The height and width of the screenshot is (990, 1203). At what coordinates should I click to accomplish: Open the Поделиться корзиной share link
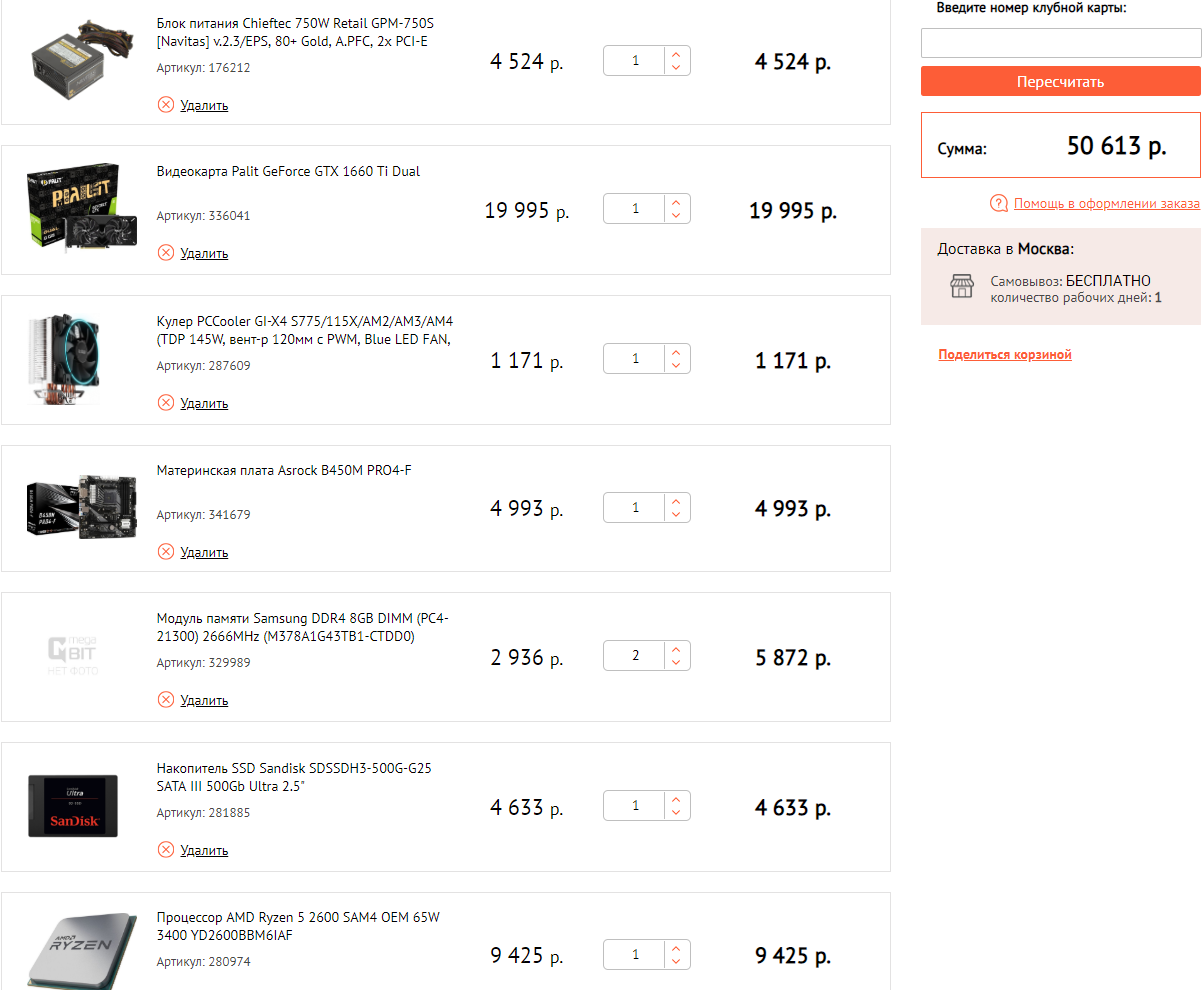[x=1004, y=355]
